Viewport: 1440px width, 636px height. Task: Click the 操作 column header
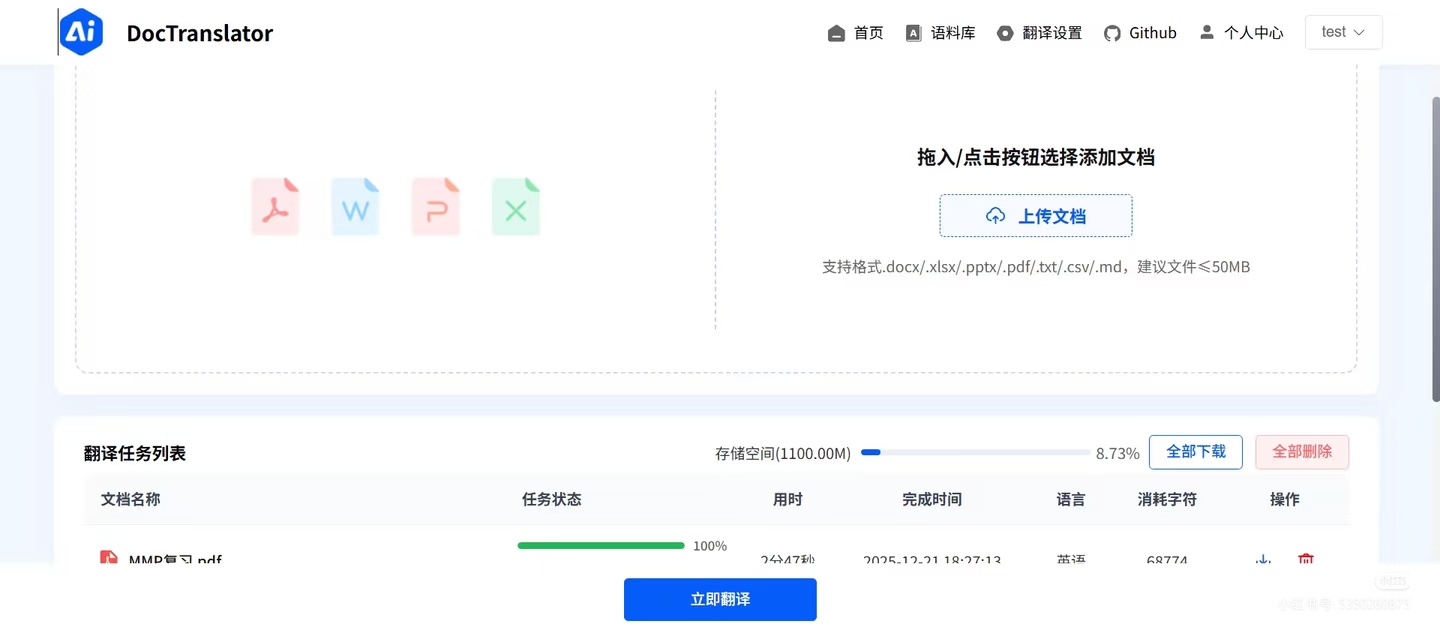pos(1285,499)
